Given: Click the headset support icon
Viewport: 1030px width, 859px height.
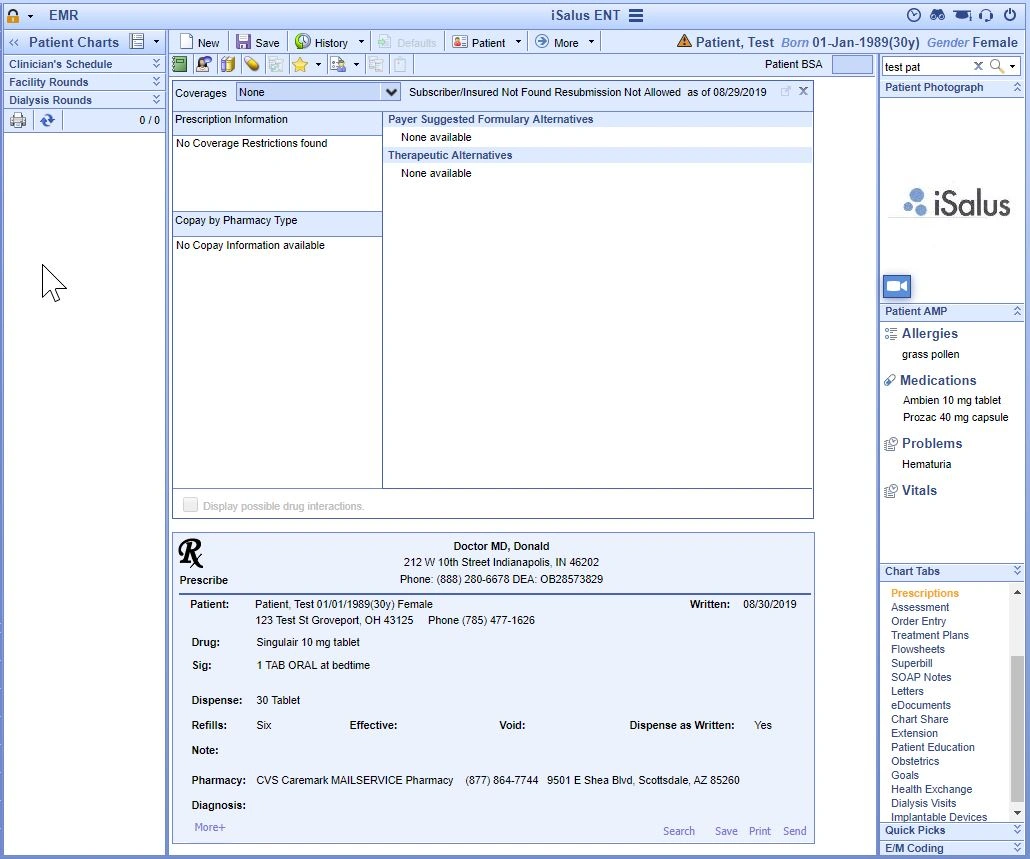Looking at the screenshot, I should [x=985, y=14].
